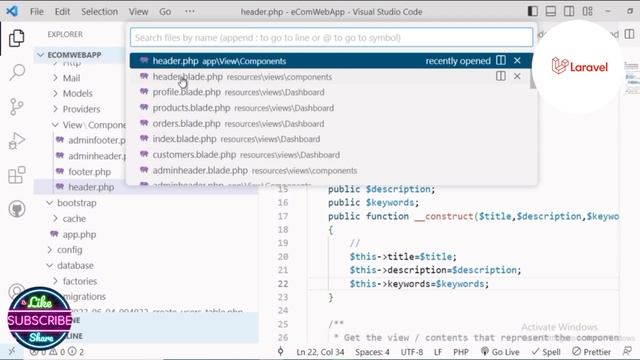The width and height of the screenshot is (640, 360).
Task: Open the Source Control view
Action: (x=17, y=107)
